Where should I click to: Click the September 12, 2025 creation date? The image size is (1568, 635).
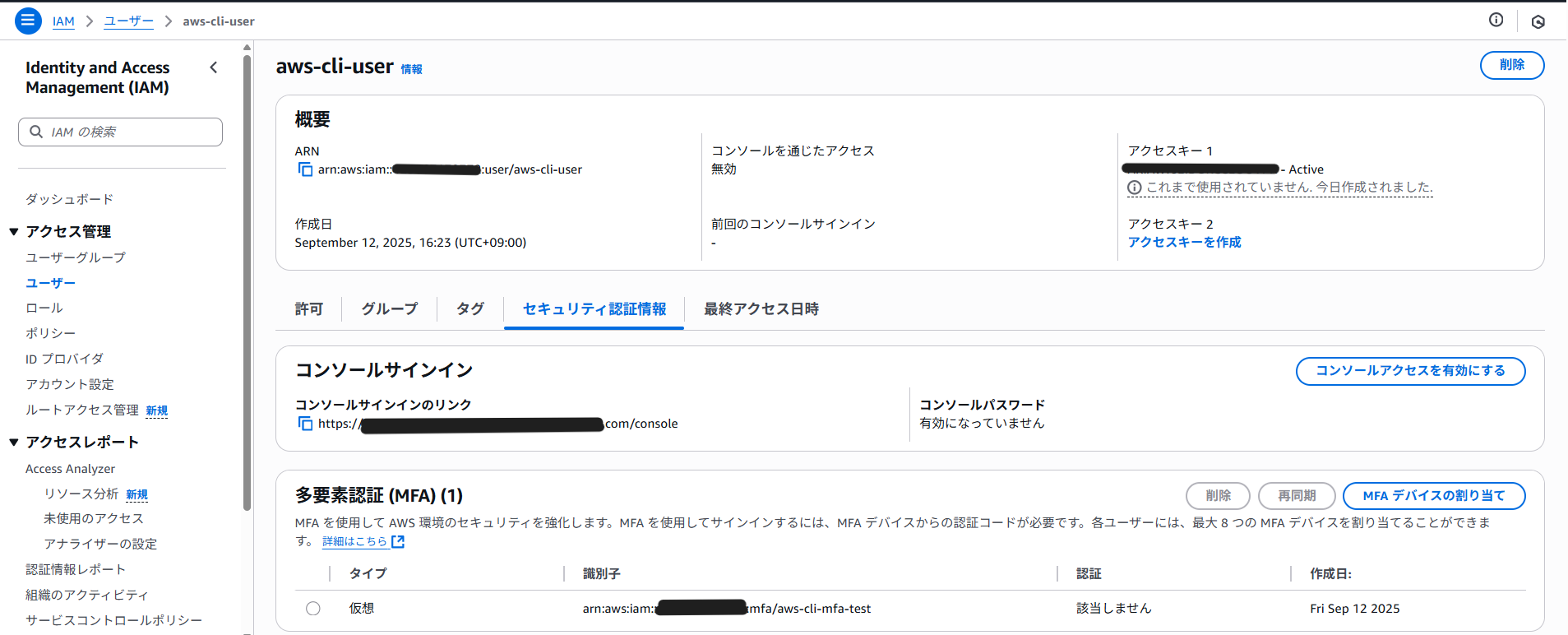tap(410, 243)
